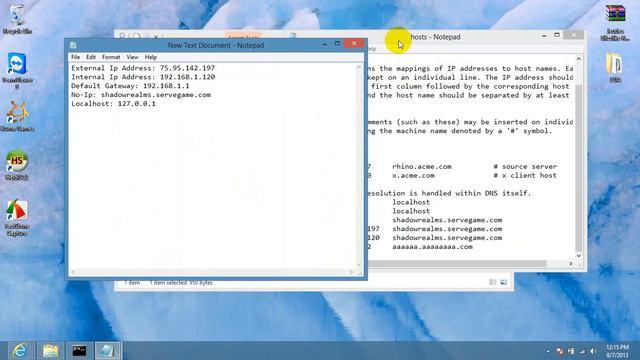Click the 'Internal Ip Address: 192.168.1.120' line
Screen dimensions: 640x360
143,77
